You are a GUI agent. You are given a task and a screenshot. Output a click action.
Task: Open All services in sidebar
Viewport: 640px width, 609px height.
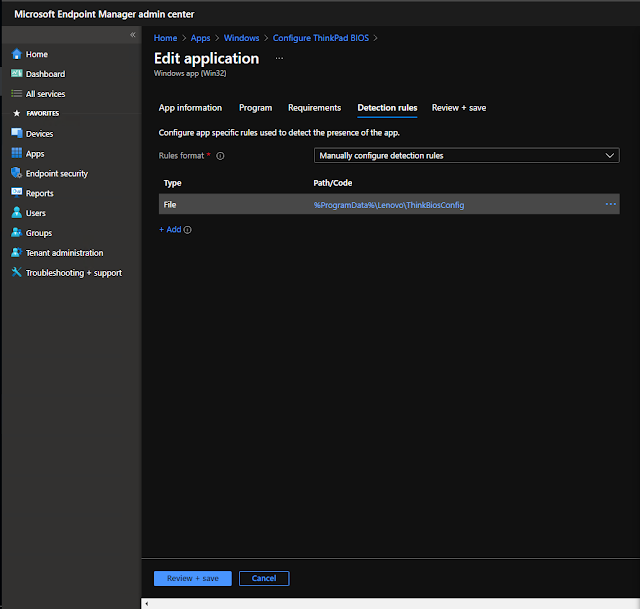click(45, 94)
